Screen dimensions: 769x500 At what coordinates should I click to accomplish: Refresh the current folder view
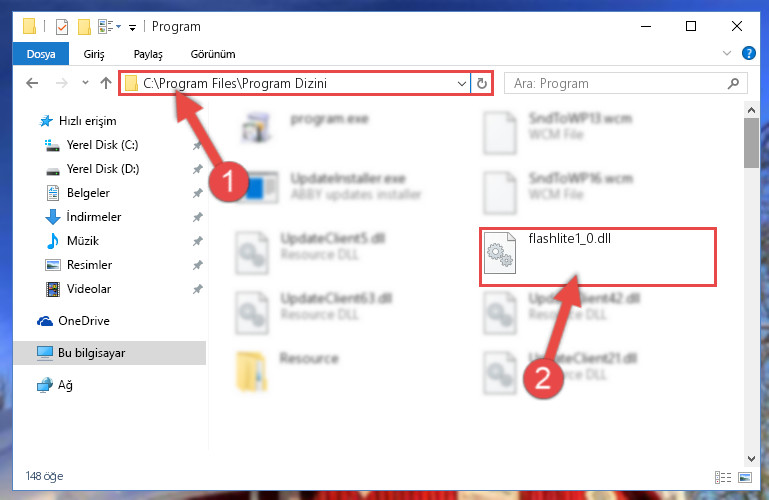[x=482, y=83]
